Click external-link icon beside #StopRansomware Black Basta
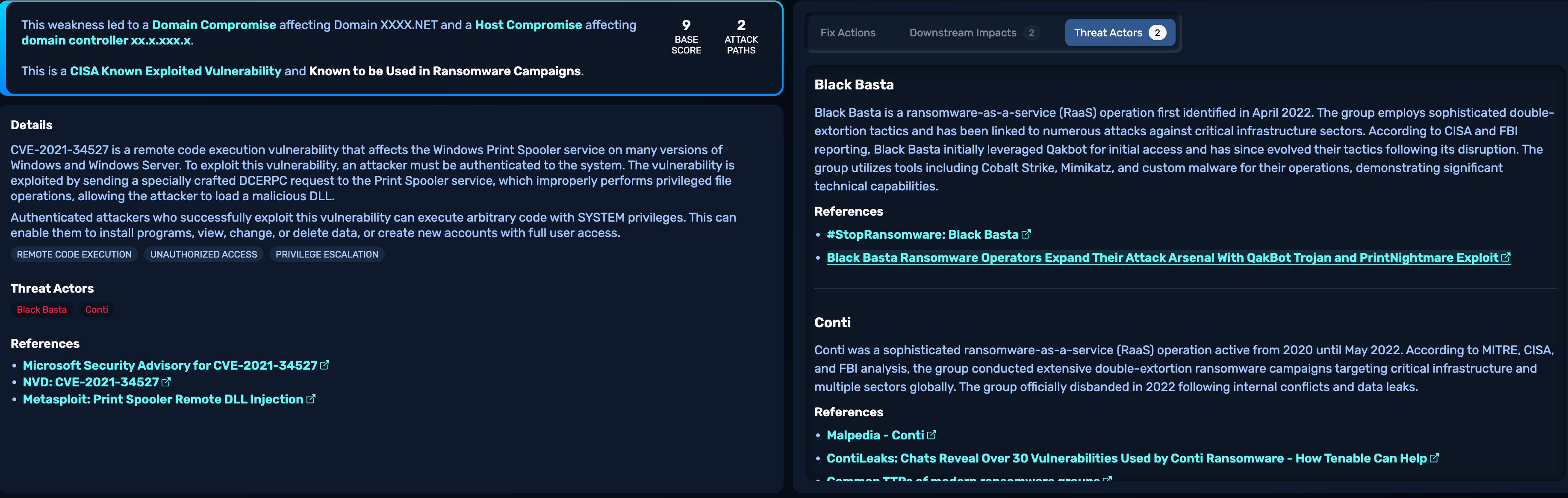Screen dimensions: 1568x498 tap(1026, 234)
